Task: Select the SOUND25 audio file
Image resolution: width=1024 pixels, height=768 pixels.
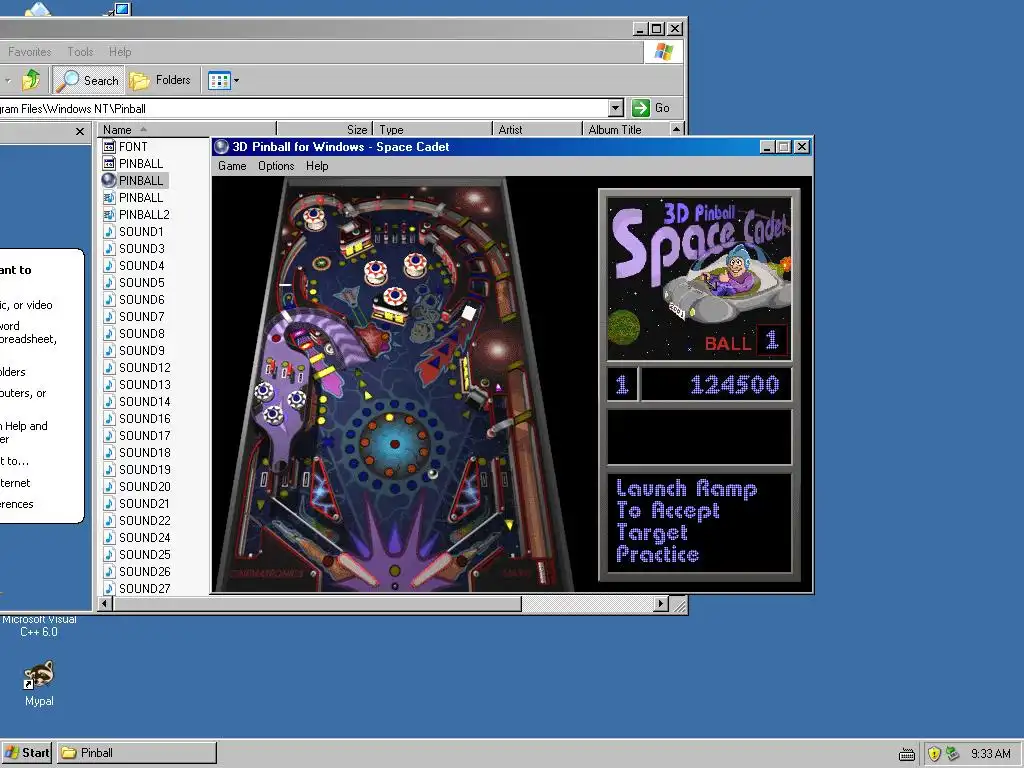Action: click(137, 554)
